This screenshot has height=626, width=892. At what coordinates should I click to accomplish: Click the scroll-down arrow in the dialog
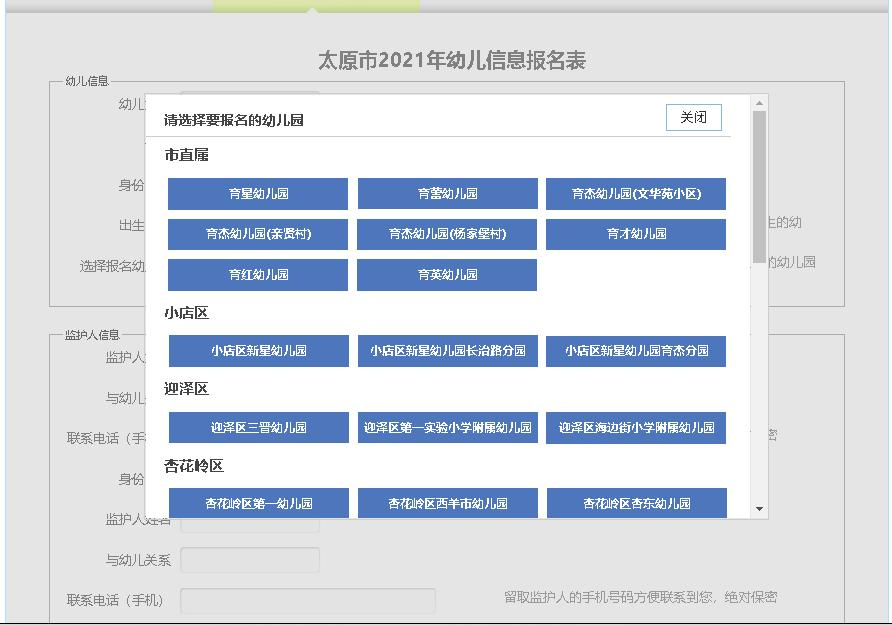(757, 509)
